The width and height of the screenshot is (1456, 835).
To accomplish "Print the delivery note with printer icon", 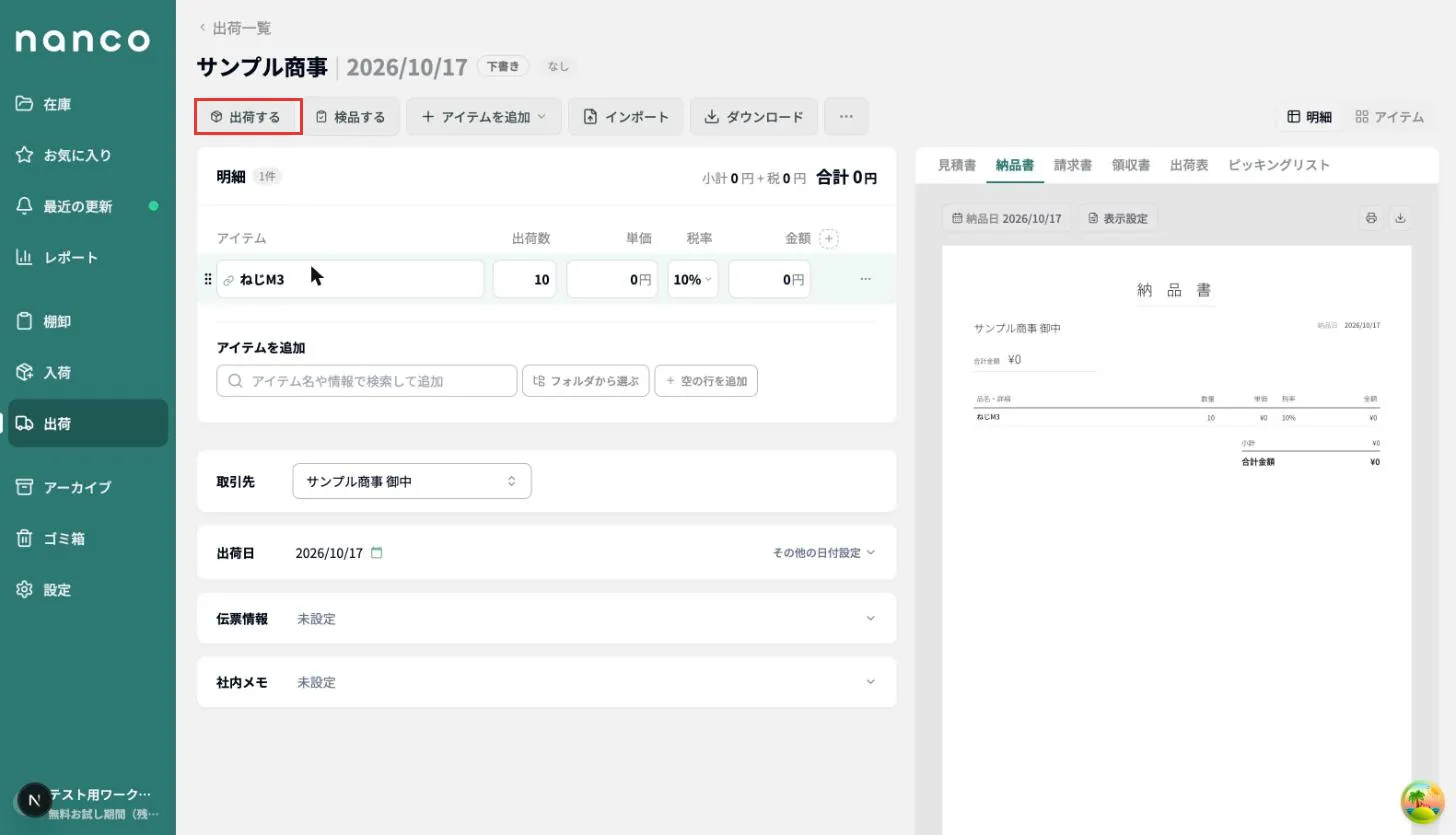I will click(x=1371, y=218).
